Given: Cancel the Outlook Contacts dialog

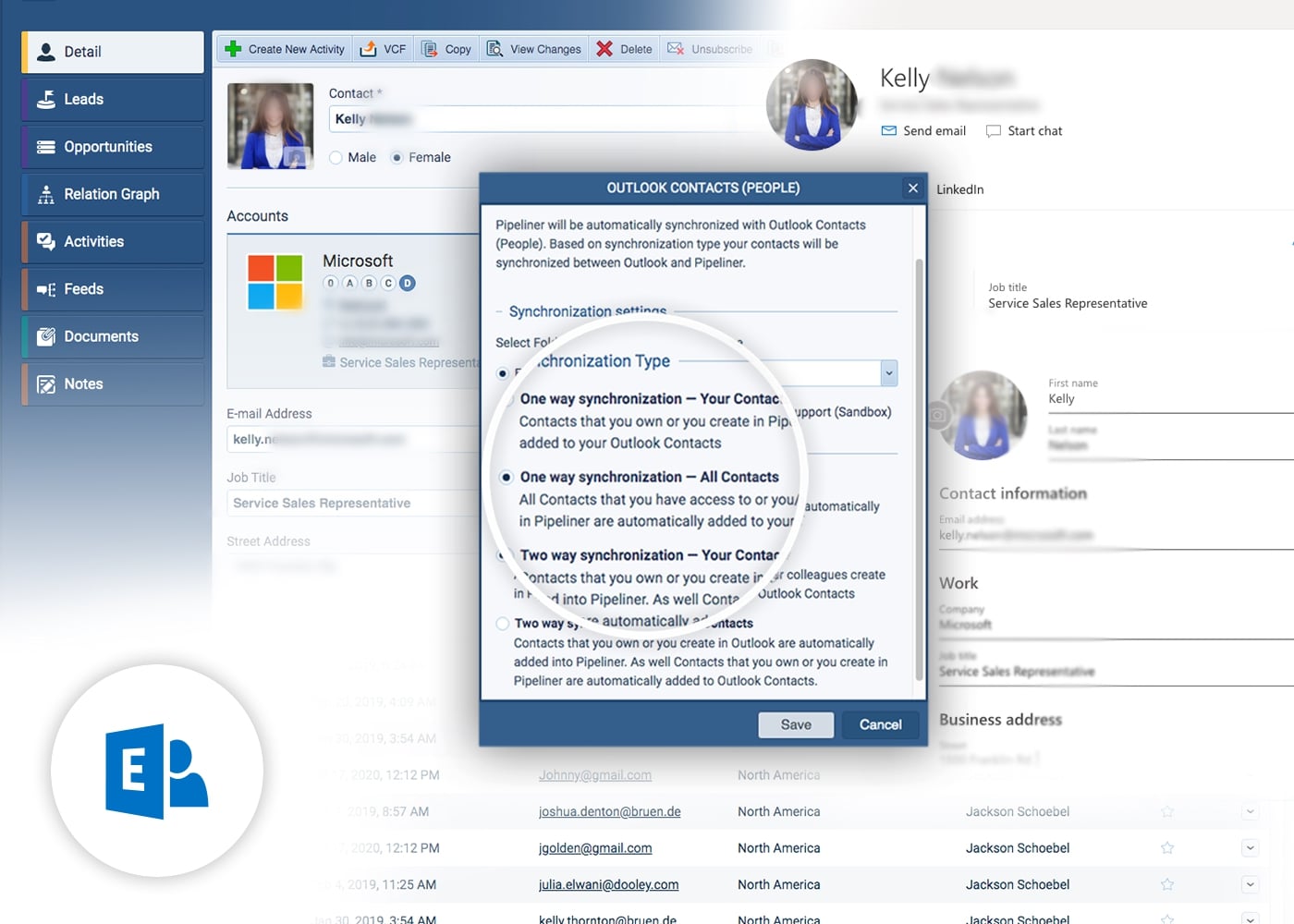Looking at the screenshot, I should tap(879, 724).
